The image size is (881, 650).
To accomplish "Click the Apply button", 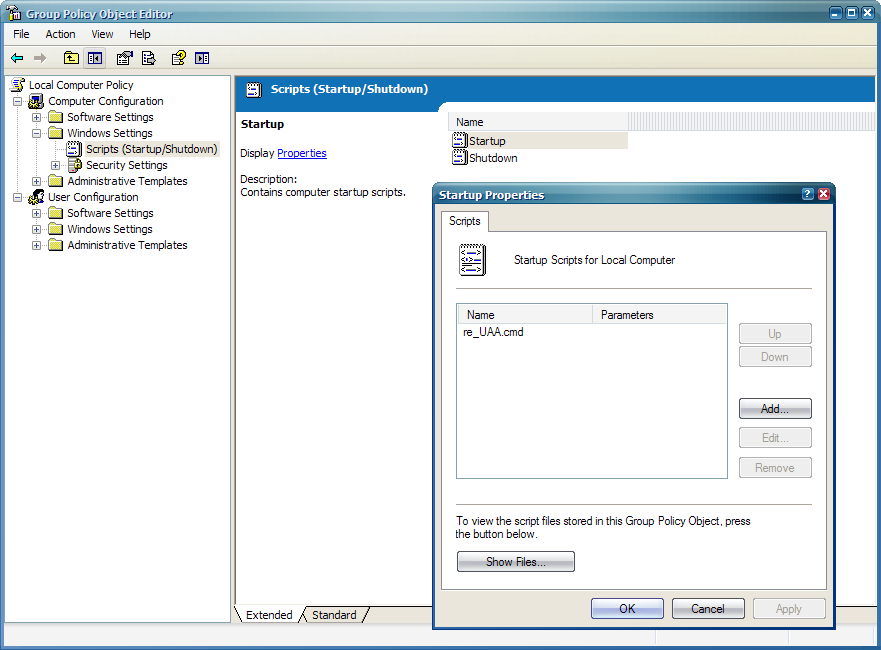I will coord(789,608).
